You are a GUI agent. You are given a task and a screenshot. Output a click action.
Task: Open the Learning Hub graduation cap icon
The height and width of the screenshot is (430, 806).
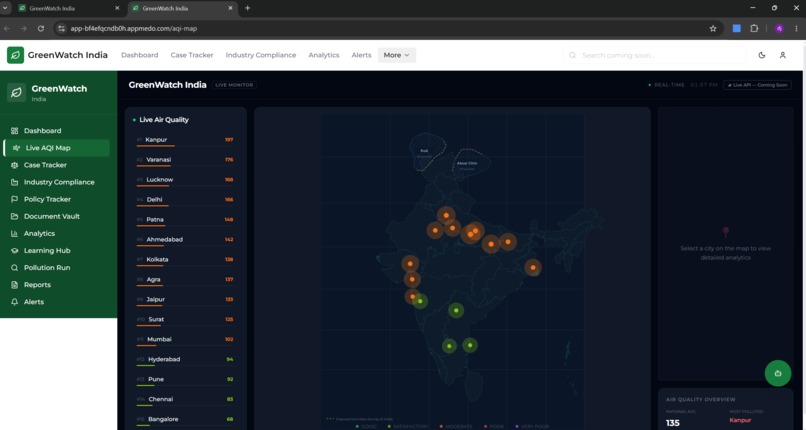pos(14,251)
